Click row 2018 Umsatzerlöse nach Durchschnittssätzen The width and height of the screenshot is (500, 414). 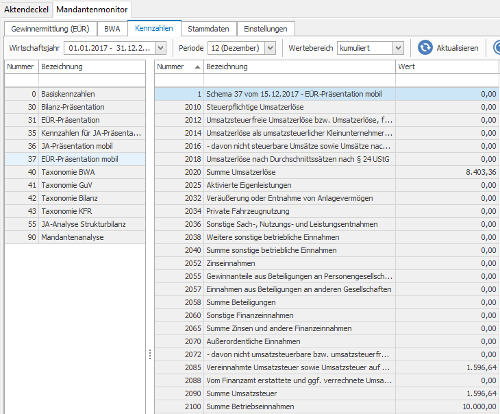tap(327, 159)
